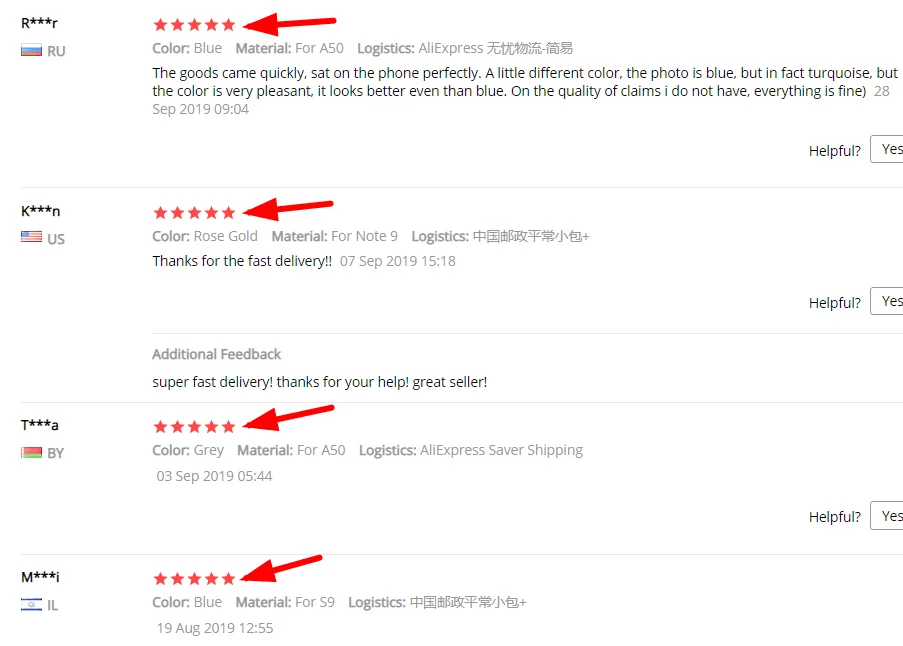The width and height of the screenshot is (903, 646).
Task: Click reviewer name M***i
Action: [x=40, y=576]
